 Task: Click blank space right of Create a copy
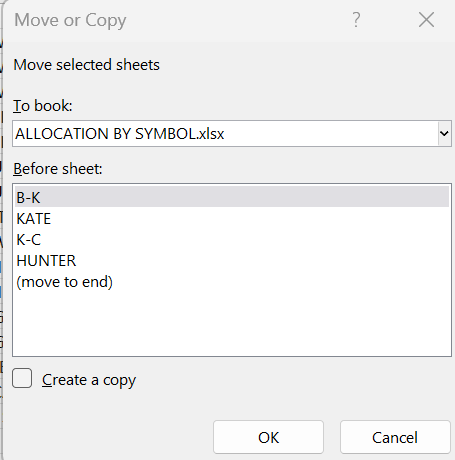[x=290, y=380]
